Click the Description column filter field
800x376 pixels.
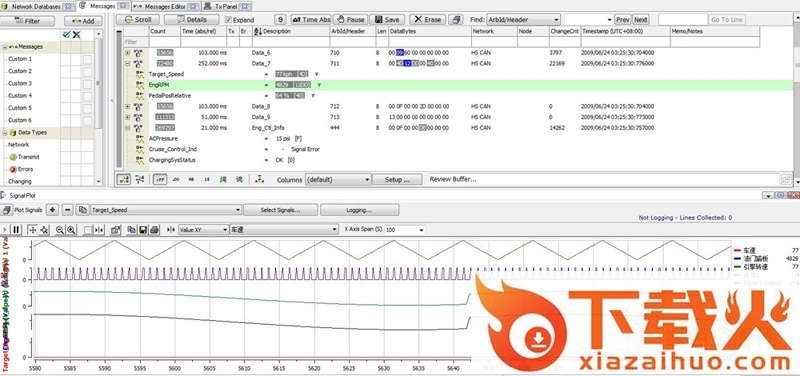click(x=291, y=42)
